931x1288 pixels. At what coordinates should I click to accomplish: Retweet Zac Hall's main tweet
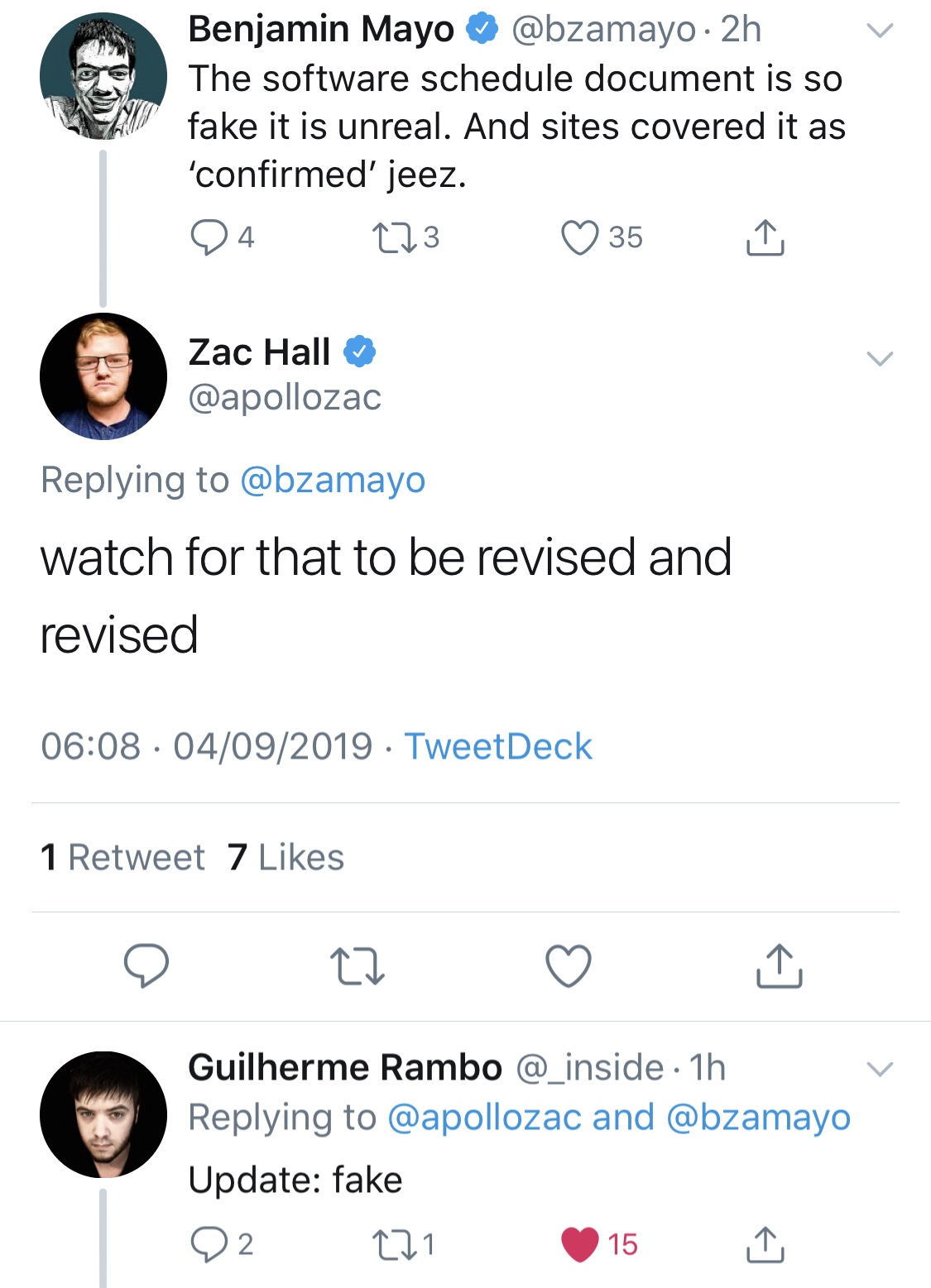(x=358, y=966)
